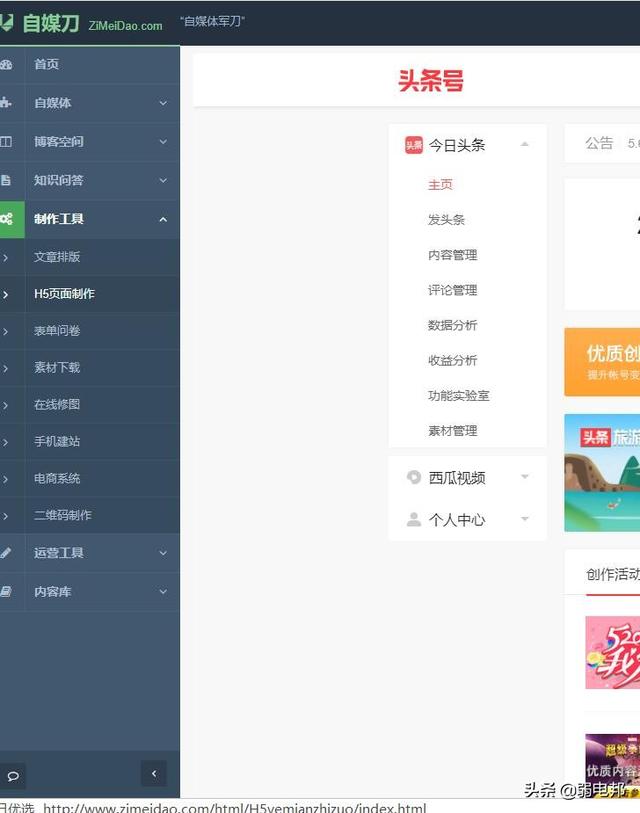Expand the 内容库 menu chevron
The image size is (640, 813).
point(163,592)
